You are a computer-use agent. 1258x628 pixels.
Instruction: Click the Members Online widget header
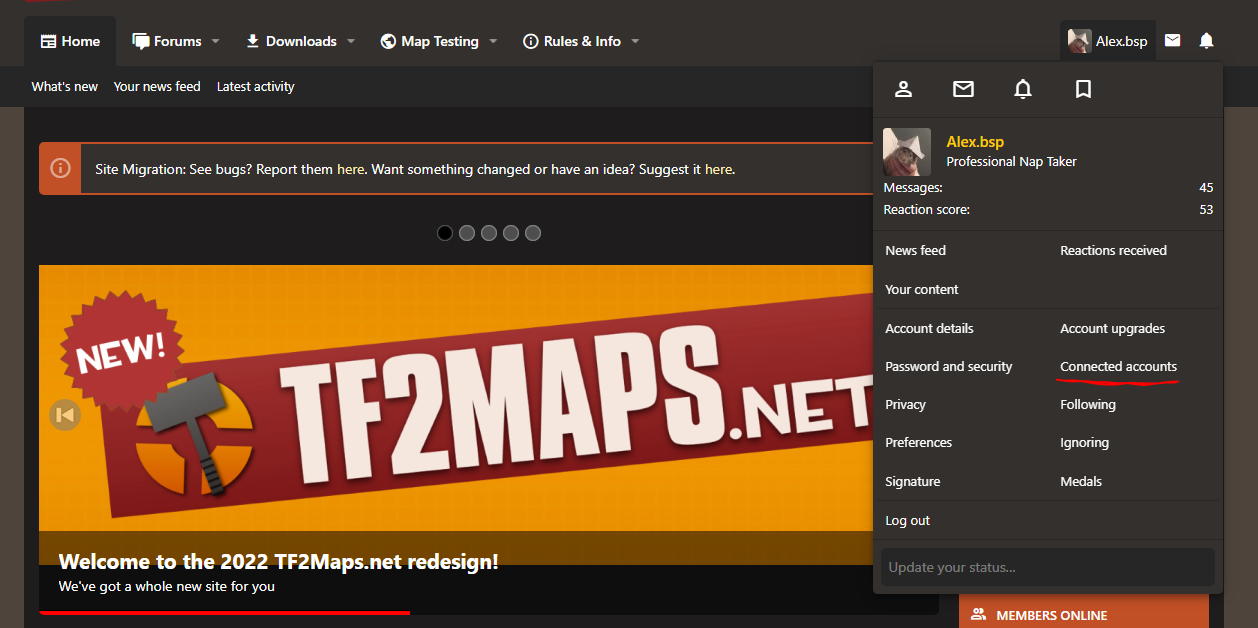[x=1084, y=613]
